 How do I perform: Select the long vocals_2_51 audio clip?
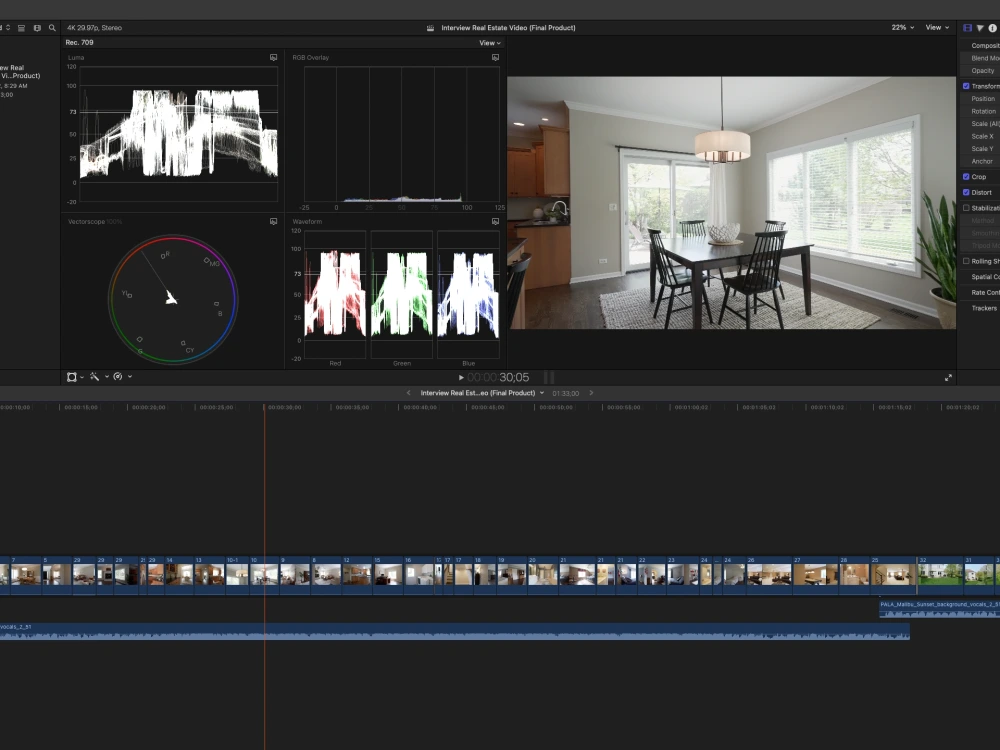point(455,631)
